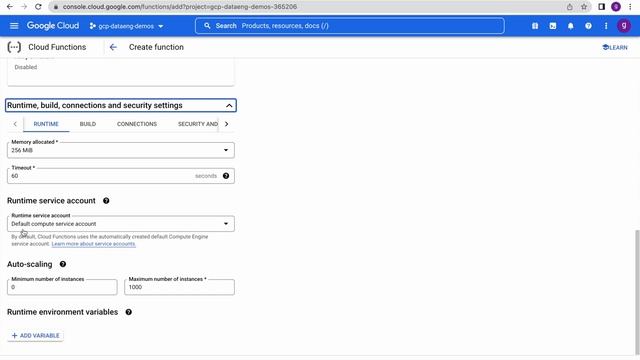Click the Cloud Functions product icon
The height and width of the screenshot is (360, 640).
coord(14,47)
